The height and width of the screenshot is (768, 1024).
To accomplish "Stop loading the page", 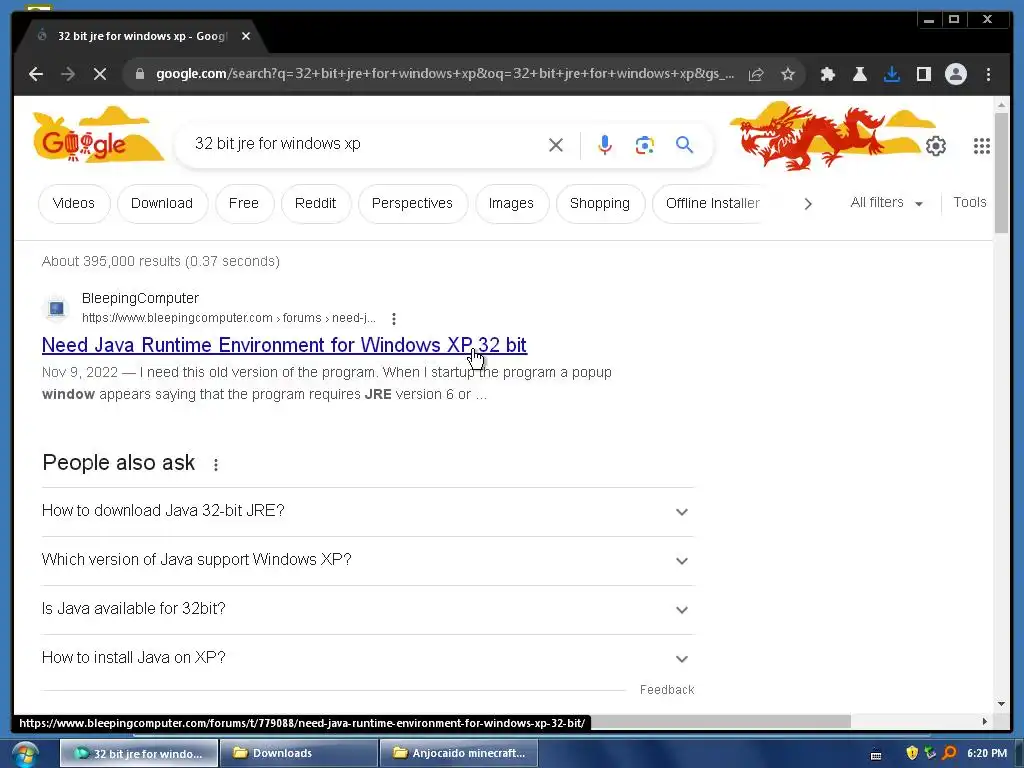I will (100, 74).
